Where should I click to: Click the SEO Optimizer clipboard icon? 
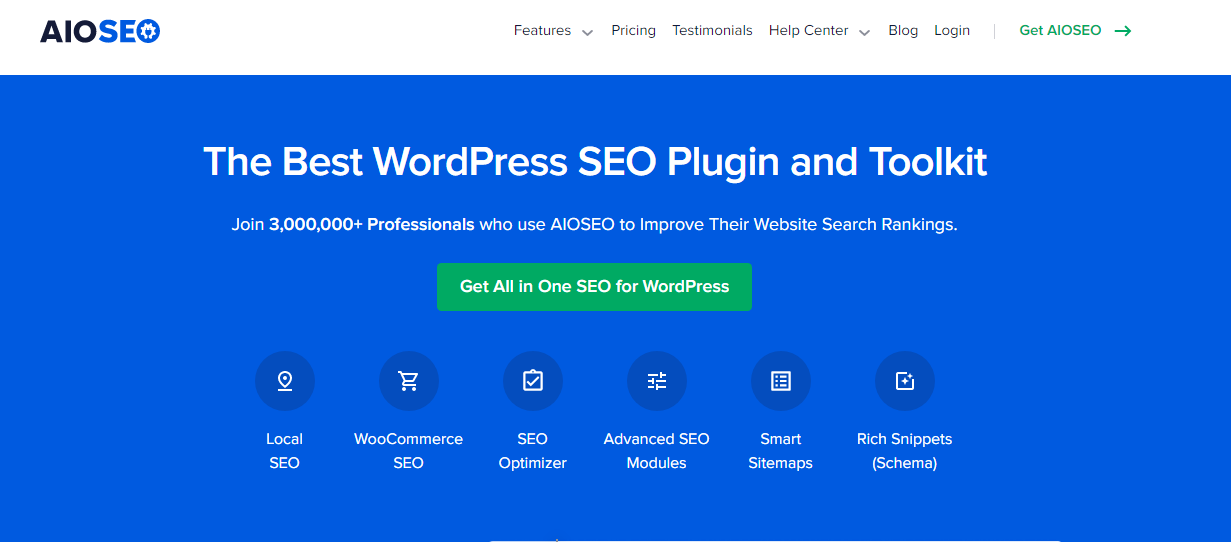coord(533,381)
